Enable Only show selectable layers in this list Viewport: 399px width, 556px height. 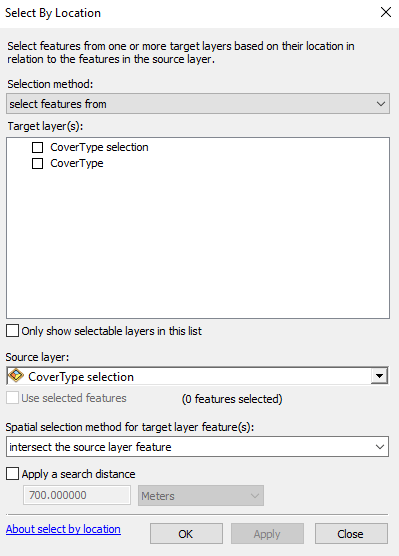click(x=12, y=331)
